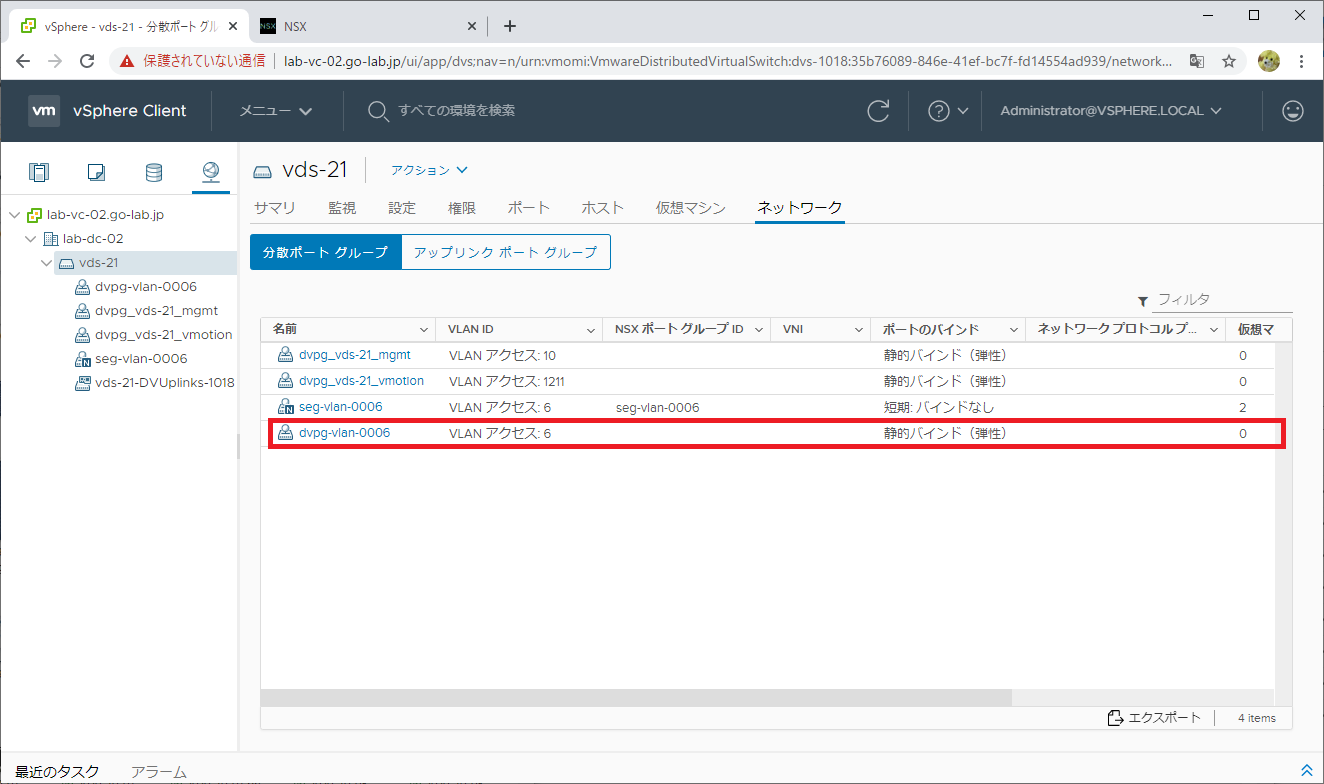Click the アップリンク ポート グループ button

tap(505, 253)
